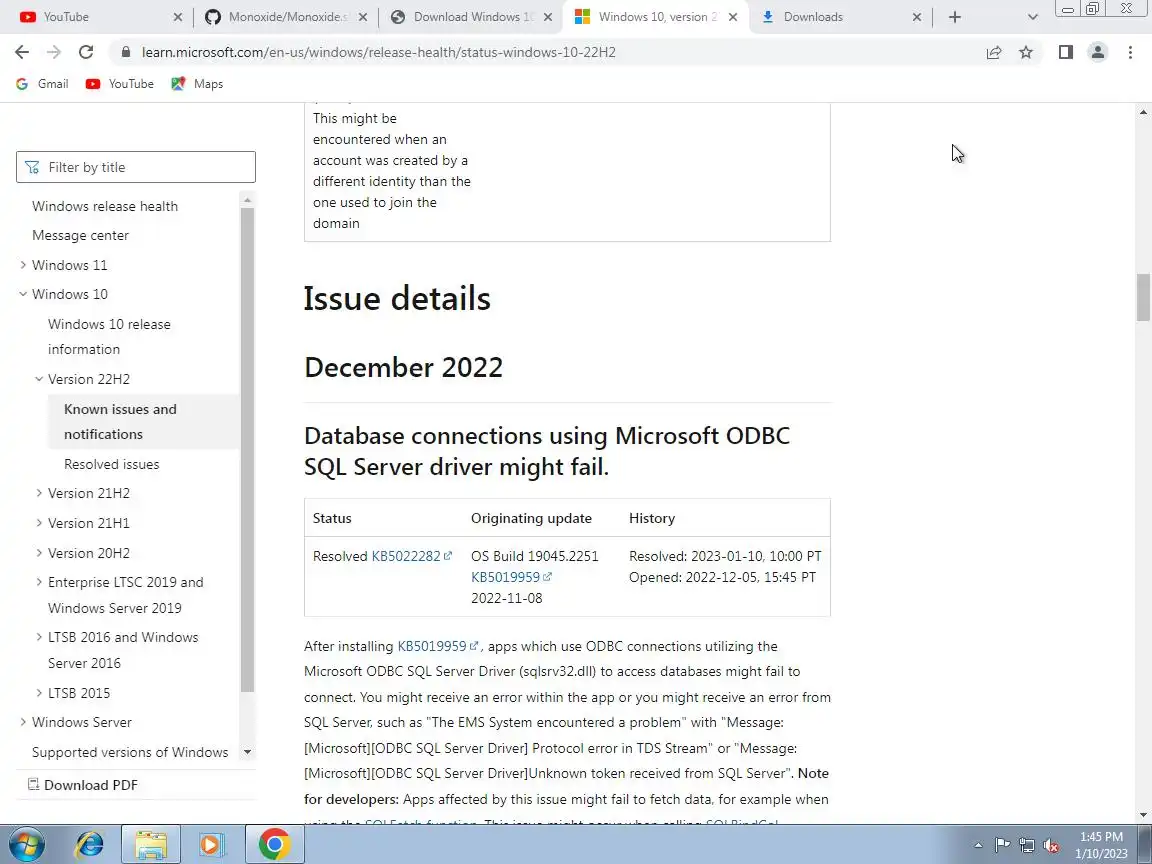Open Windows Explorer from the taskbar

click(x=151, y=845)
